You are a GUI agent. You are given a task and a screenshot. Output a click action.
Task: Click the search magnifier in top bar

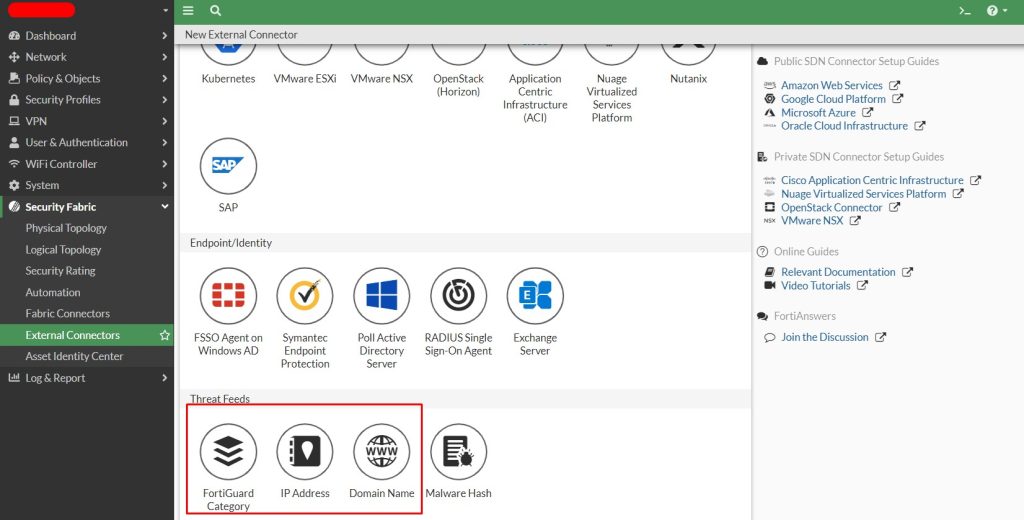click(x=216, y=11)
